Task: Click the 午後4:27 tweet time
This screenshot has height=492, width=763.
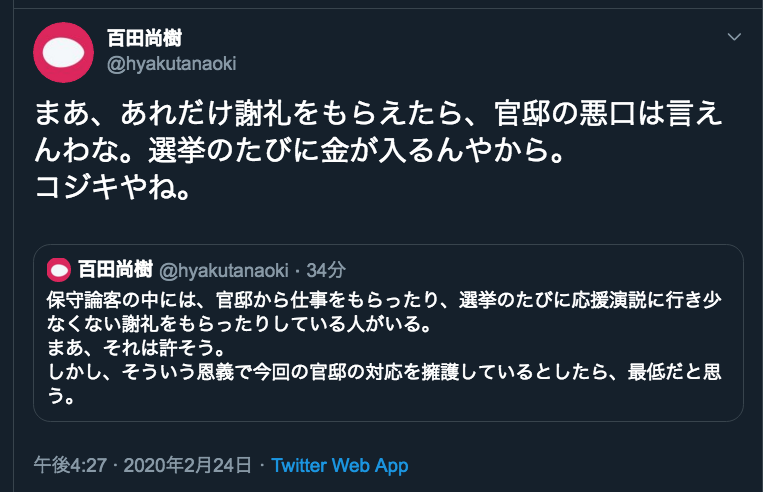Action: click(x=71, y=466)
